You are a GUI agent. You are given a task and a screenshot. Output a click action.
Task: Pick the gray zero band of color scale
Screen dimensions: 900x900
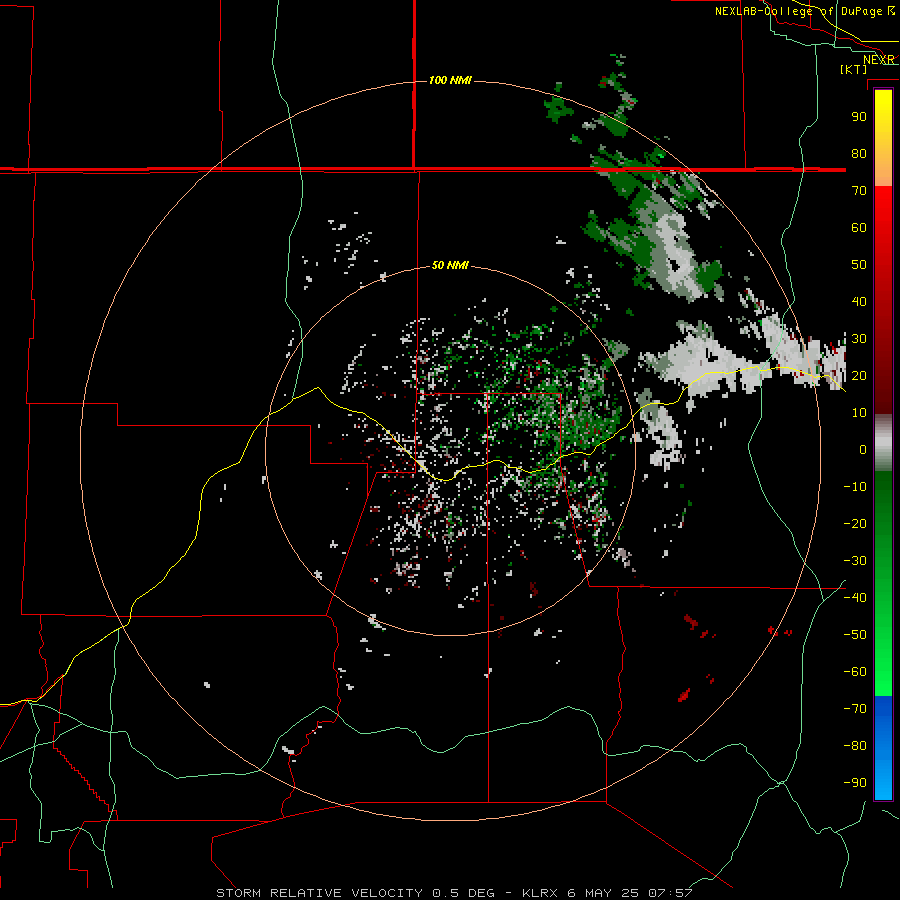[x=883, y=443]
